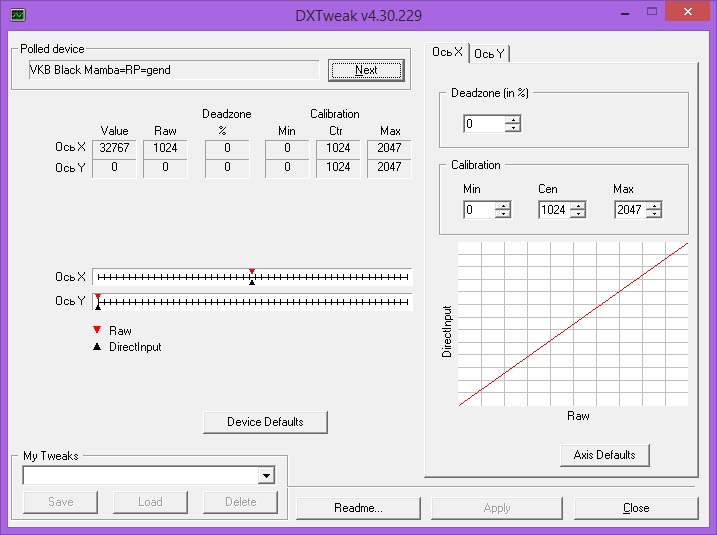Screen dimensions: 717x535
Task: Click the DXTweak app icon in title bar
Action: (18, 15)
